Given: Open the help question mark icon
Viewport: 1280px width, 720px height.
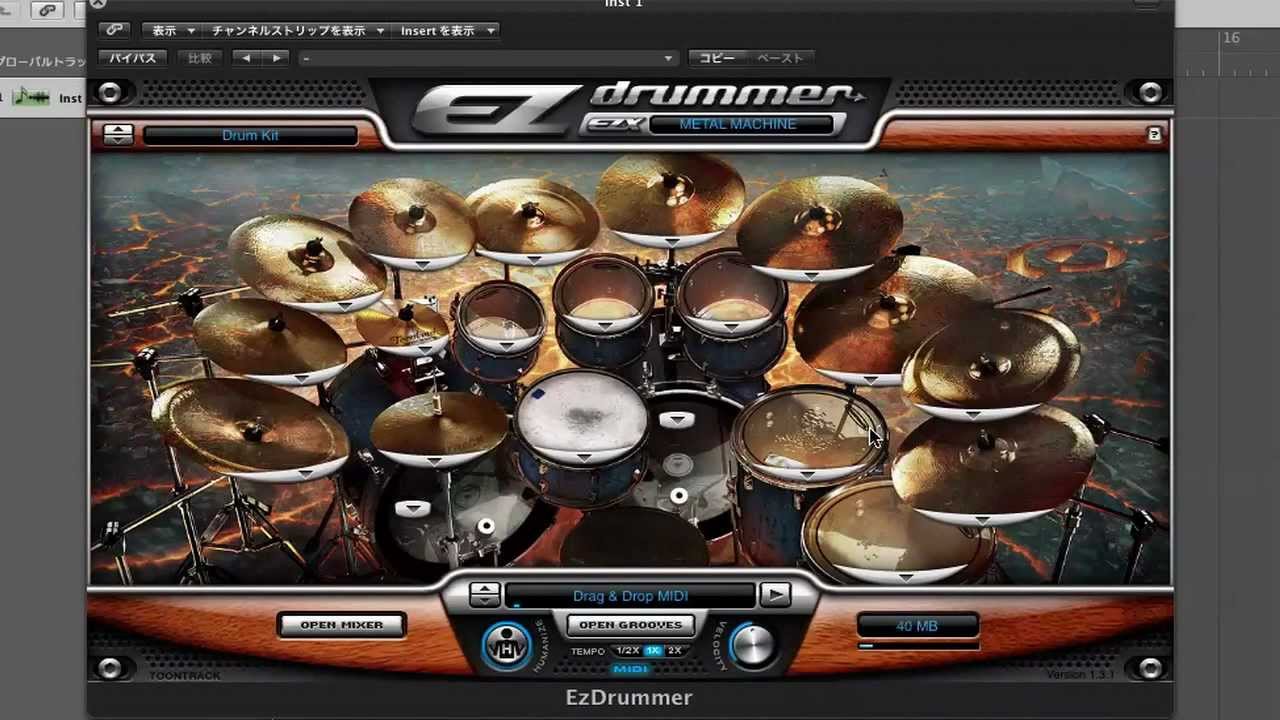Looking at the screenshot, I should pyautogui.click(x=1155, y=134).
